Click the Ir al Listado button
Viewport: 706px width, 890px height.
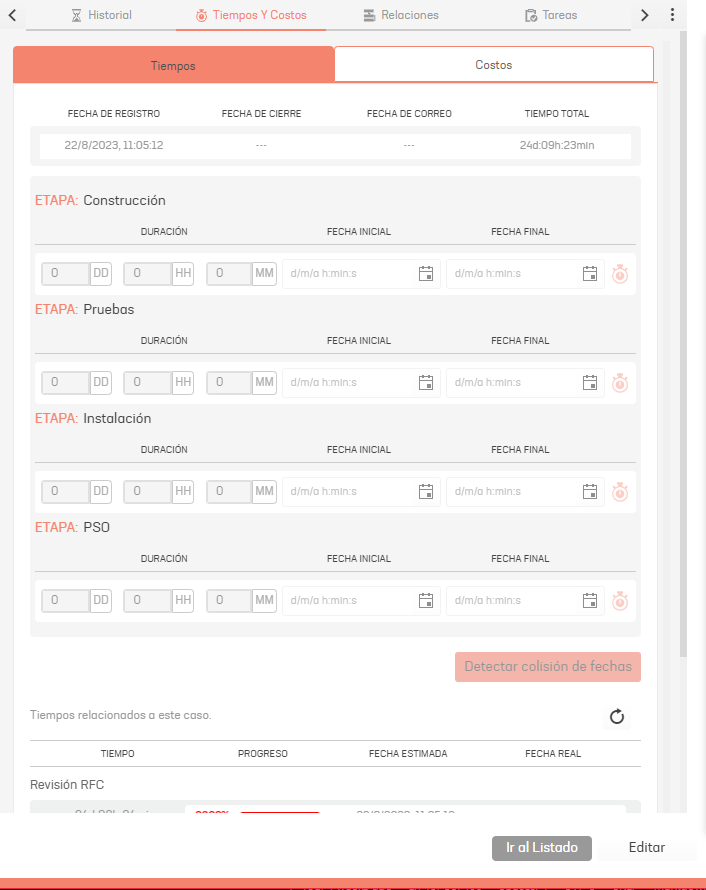pos(541,848)
